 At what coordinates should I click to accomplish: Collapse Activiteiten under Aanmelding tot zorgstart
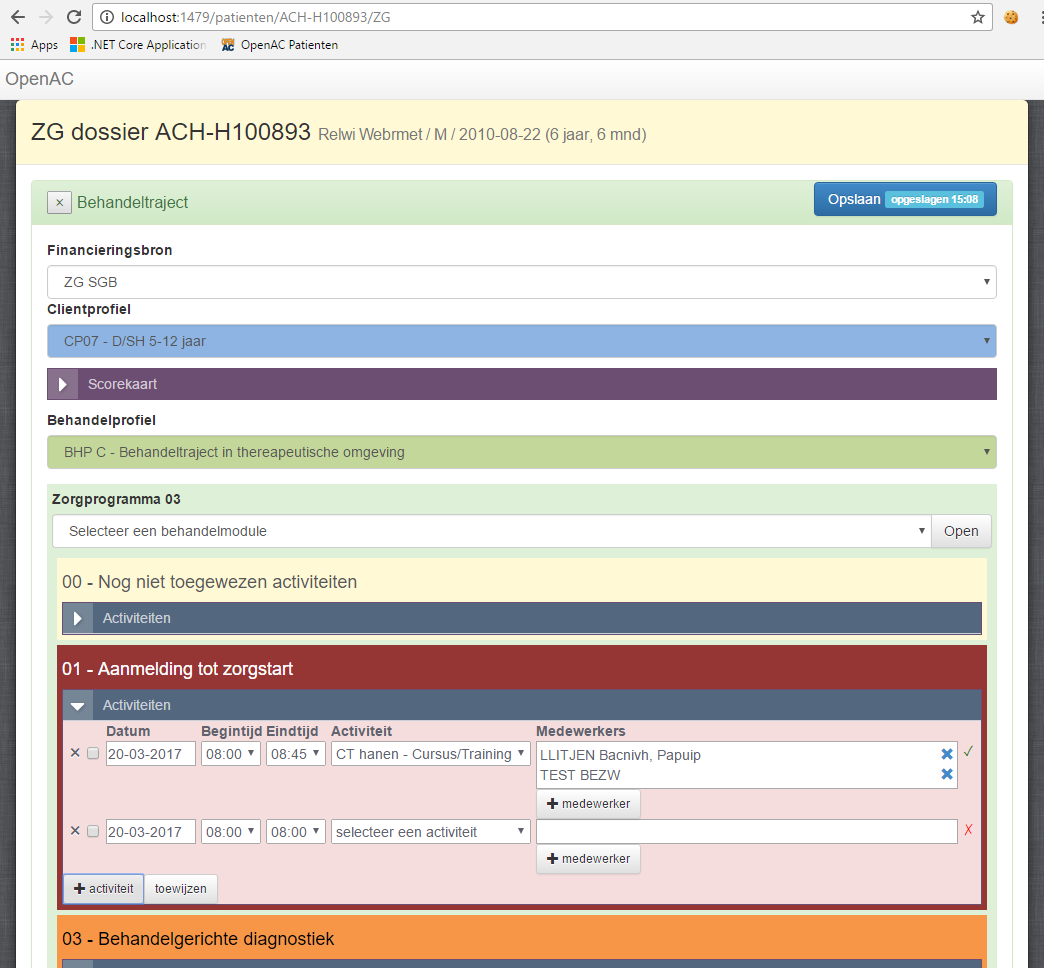(77, 705)
